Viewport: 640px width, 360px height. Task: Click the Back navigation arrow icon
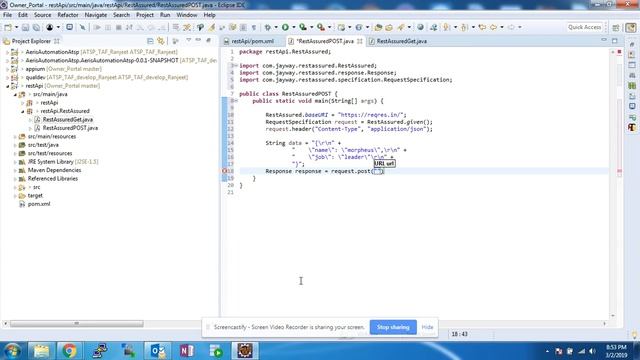coord(493,27)
